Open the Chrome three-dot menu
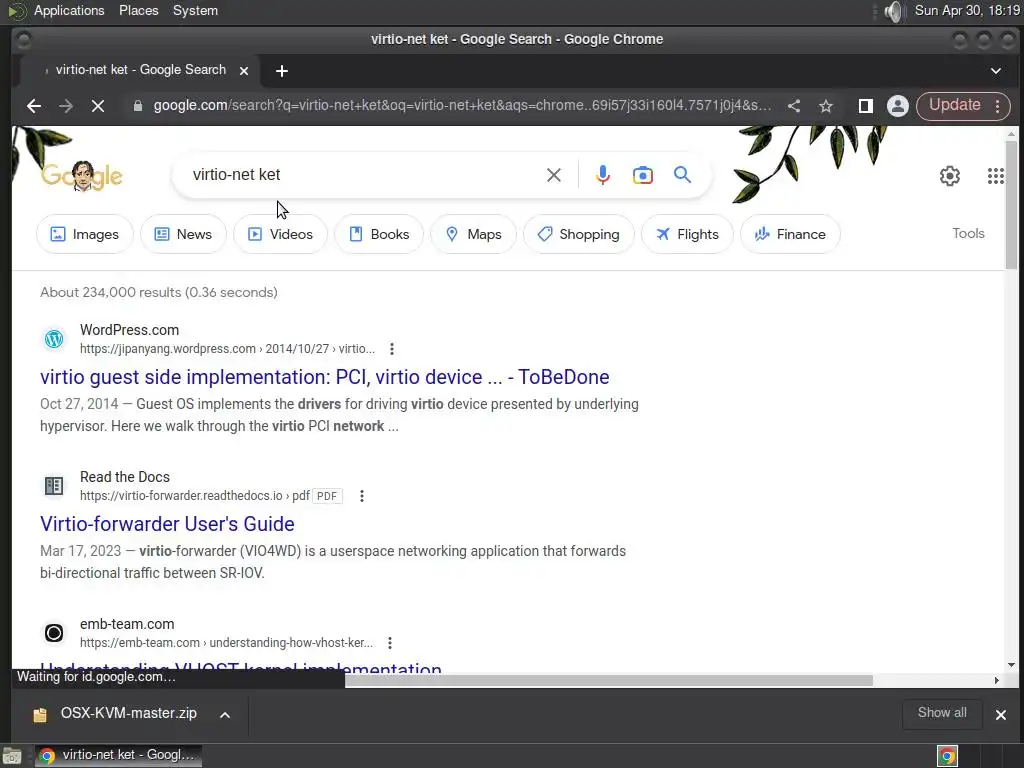 [x=997, y=106]
